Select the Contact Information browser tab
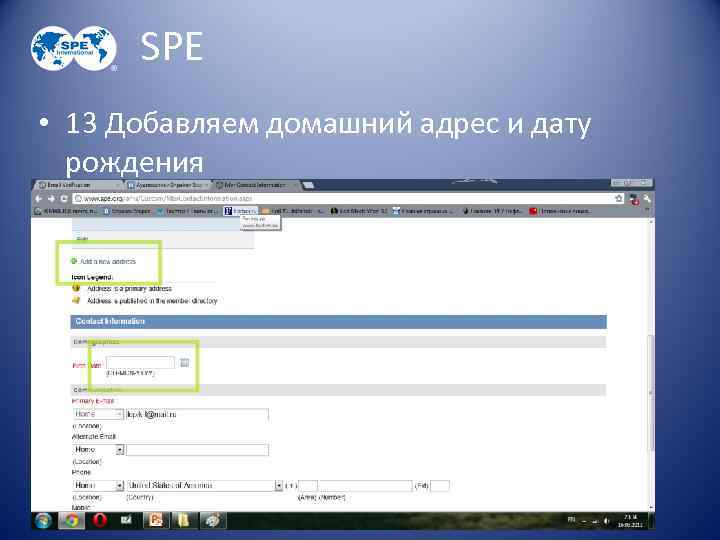The height and width of the screenshot is (540, 720). click(x=256, y=185)
